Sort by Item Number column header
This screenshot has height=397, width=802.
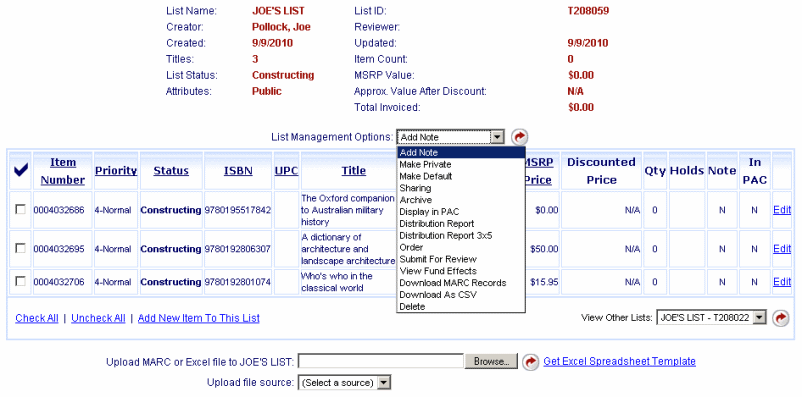coord(63,171)
